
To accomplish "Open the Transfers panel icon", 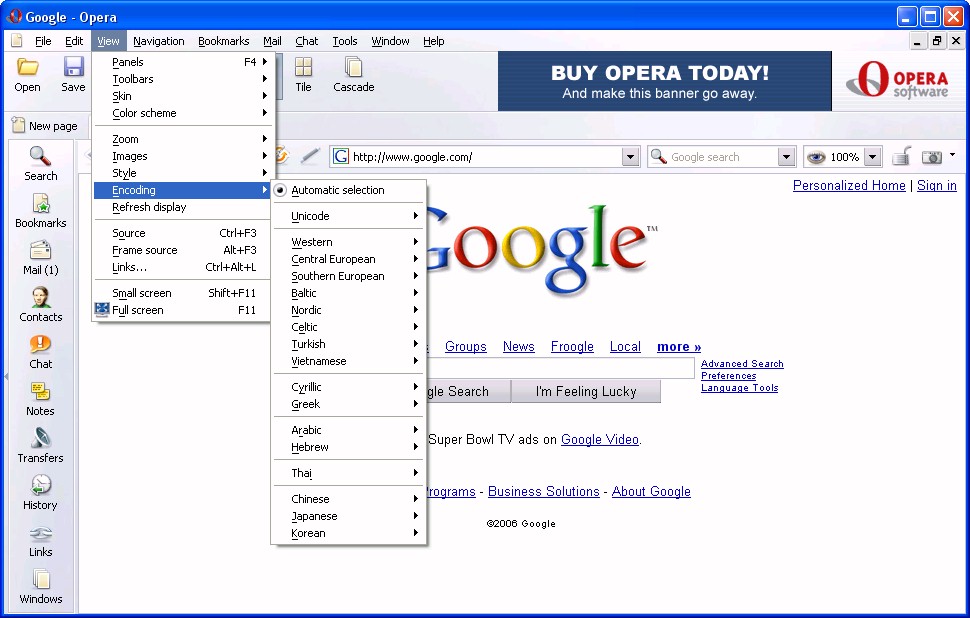I will (x=40, y=438).
